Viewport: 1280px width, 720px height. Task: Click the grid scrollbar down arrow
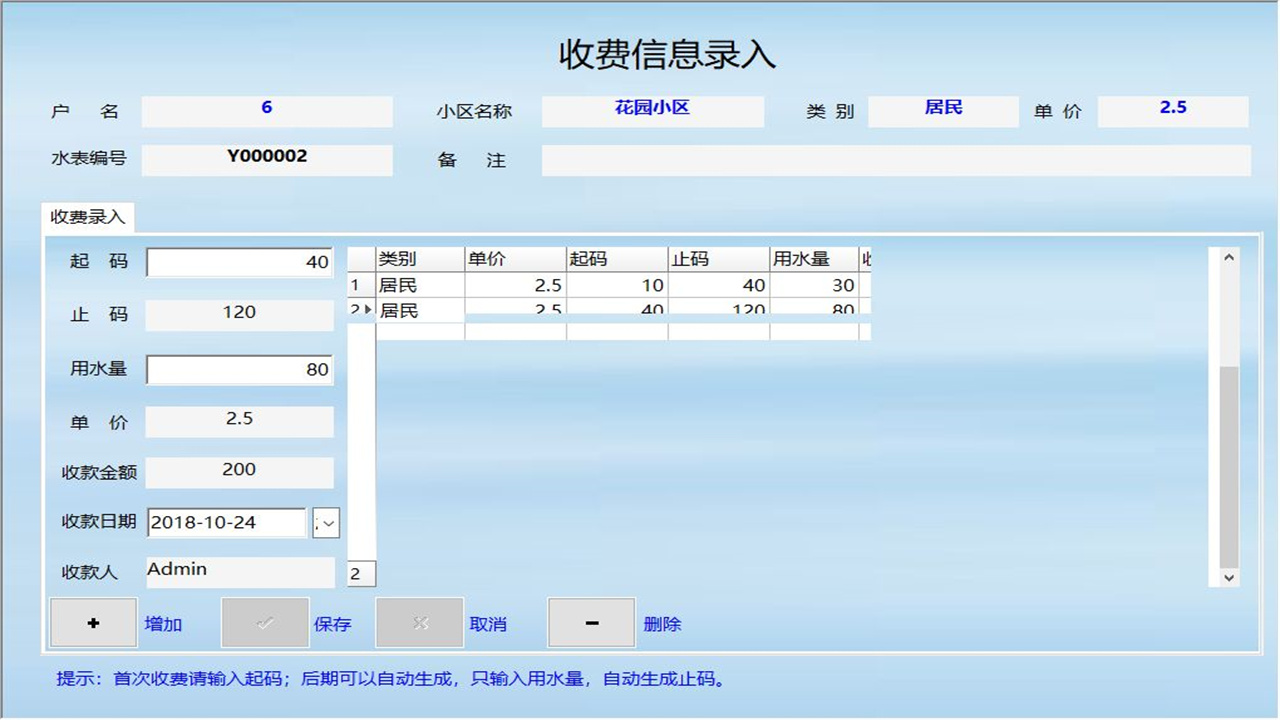(1229, 578)
